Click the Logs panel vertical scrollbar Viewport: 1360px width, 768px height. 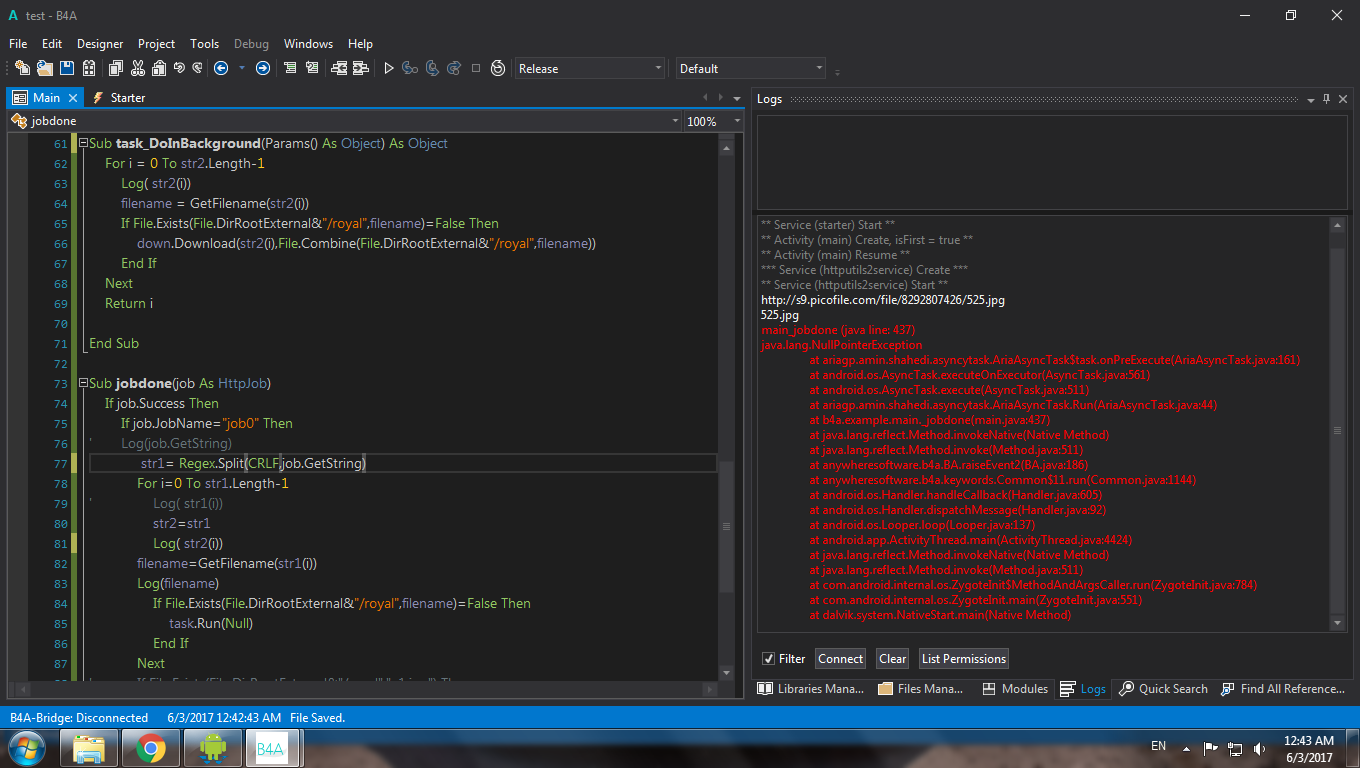click(x=1338, y=430)
